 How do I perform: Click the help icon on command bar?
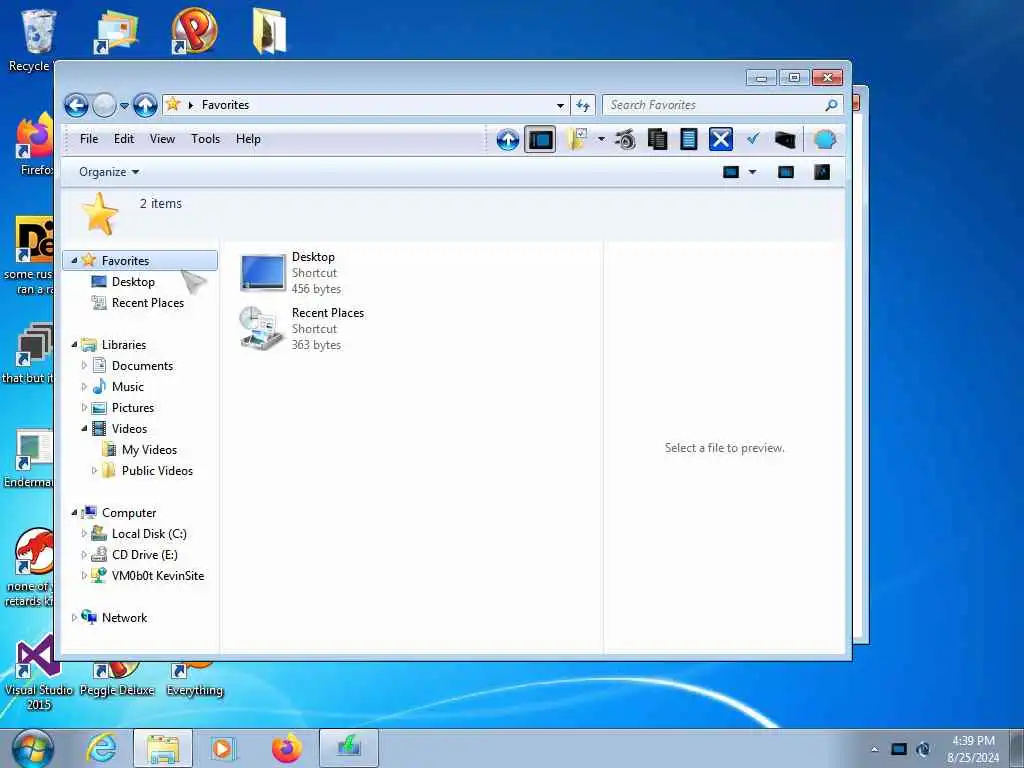pos(822,172)
